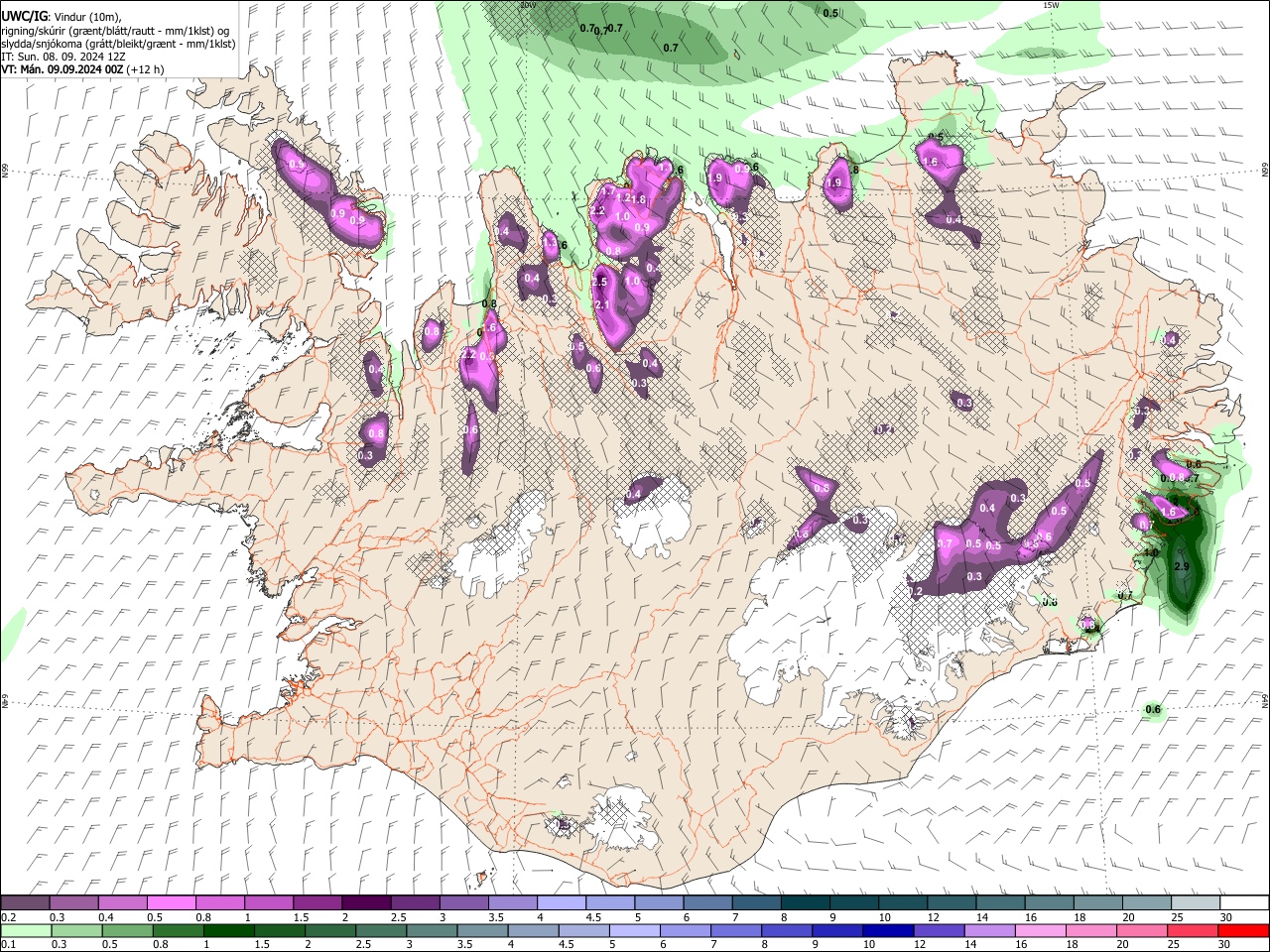This screenshot has width=1270, height=952.
Task: Pick the bright pink swatch in the upper scale
Action: coord(171,903)
